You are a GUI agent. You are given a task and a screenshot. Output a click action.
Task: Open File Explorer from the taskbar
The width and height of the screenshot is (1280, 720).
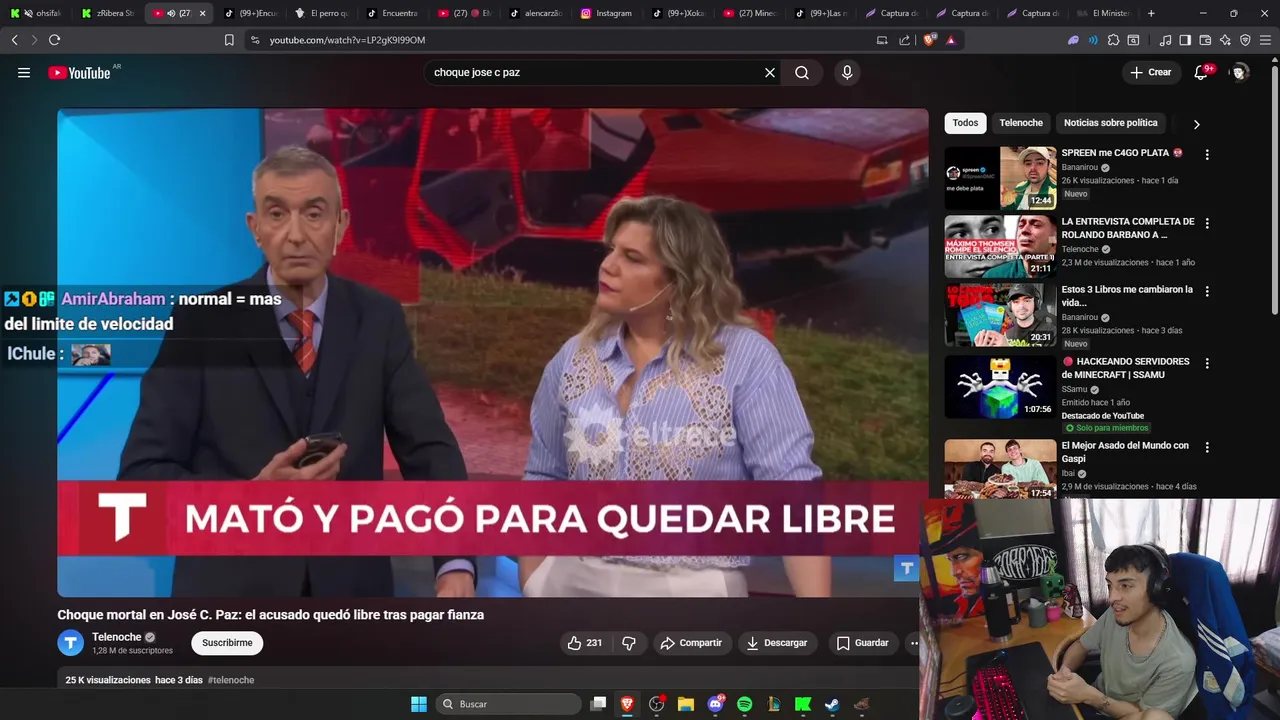pos(686,704)
